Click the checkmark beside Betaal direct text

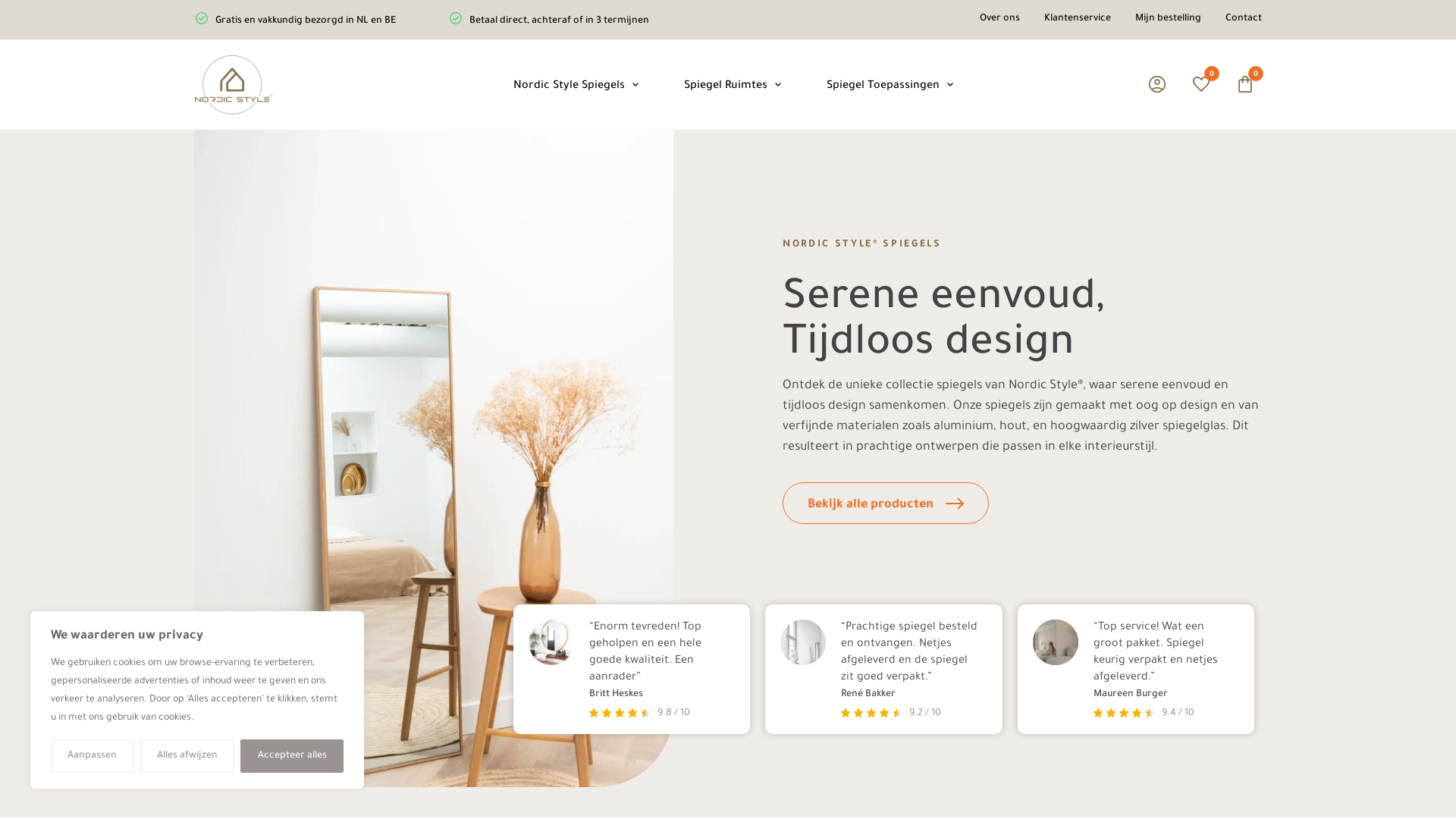point(456,18)
